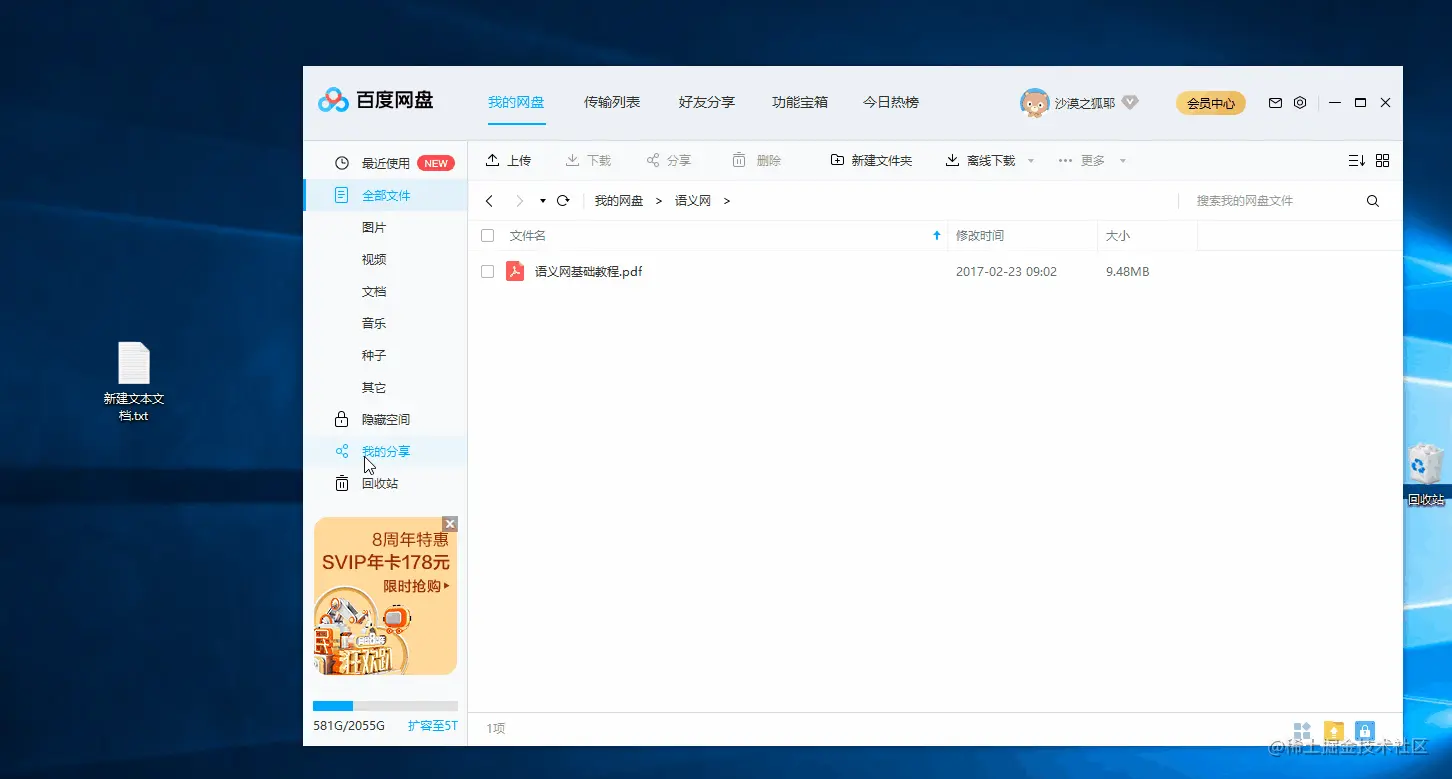Screen dimensions: 1452x779
Task: Click the storage usage progress bar
Action: [385, 705]
